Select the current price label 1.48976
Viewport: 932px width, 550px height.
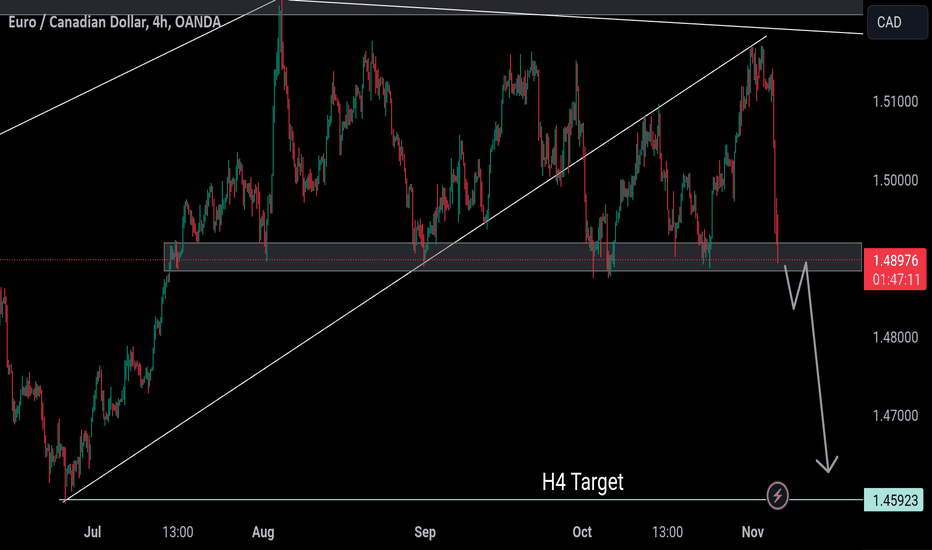[x=895, y=260]
